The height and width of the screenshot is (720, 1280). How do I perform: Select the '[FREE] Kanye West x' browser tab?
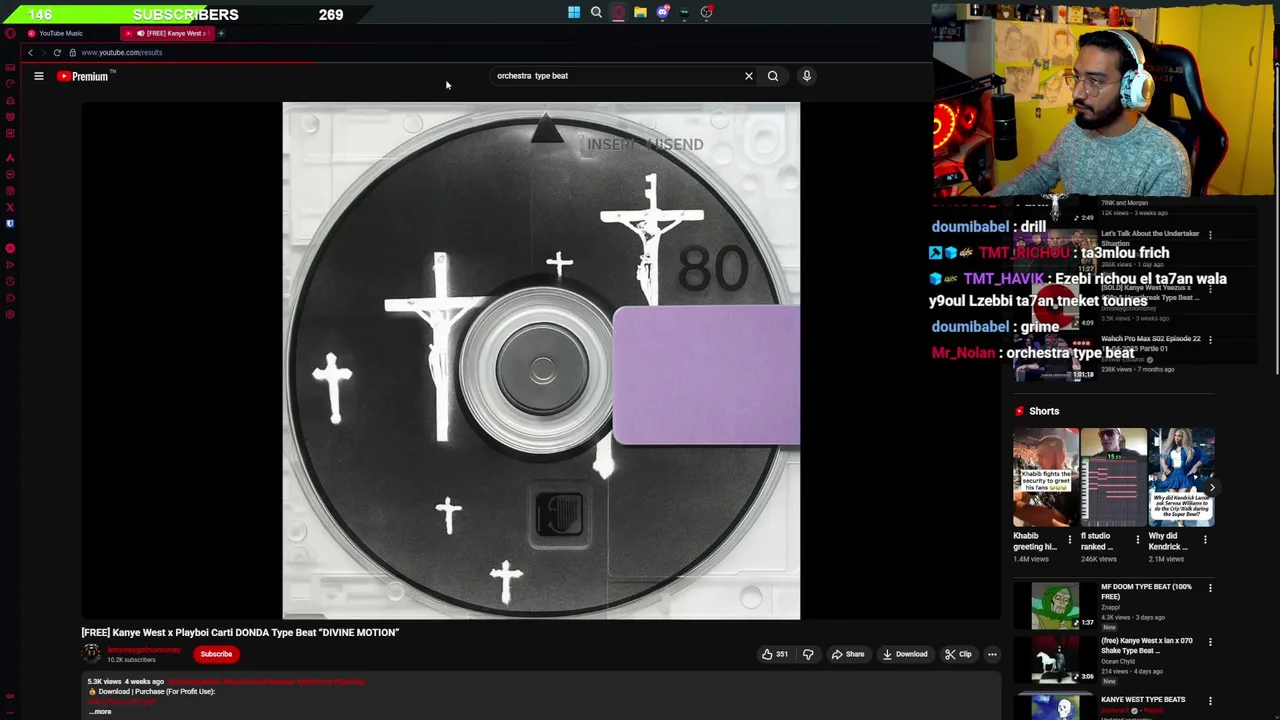tap(170, 33)
